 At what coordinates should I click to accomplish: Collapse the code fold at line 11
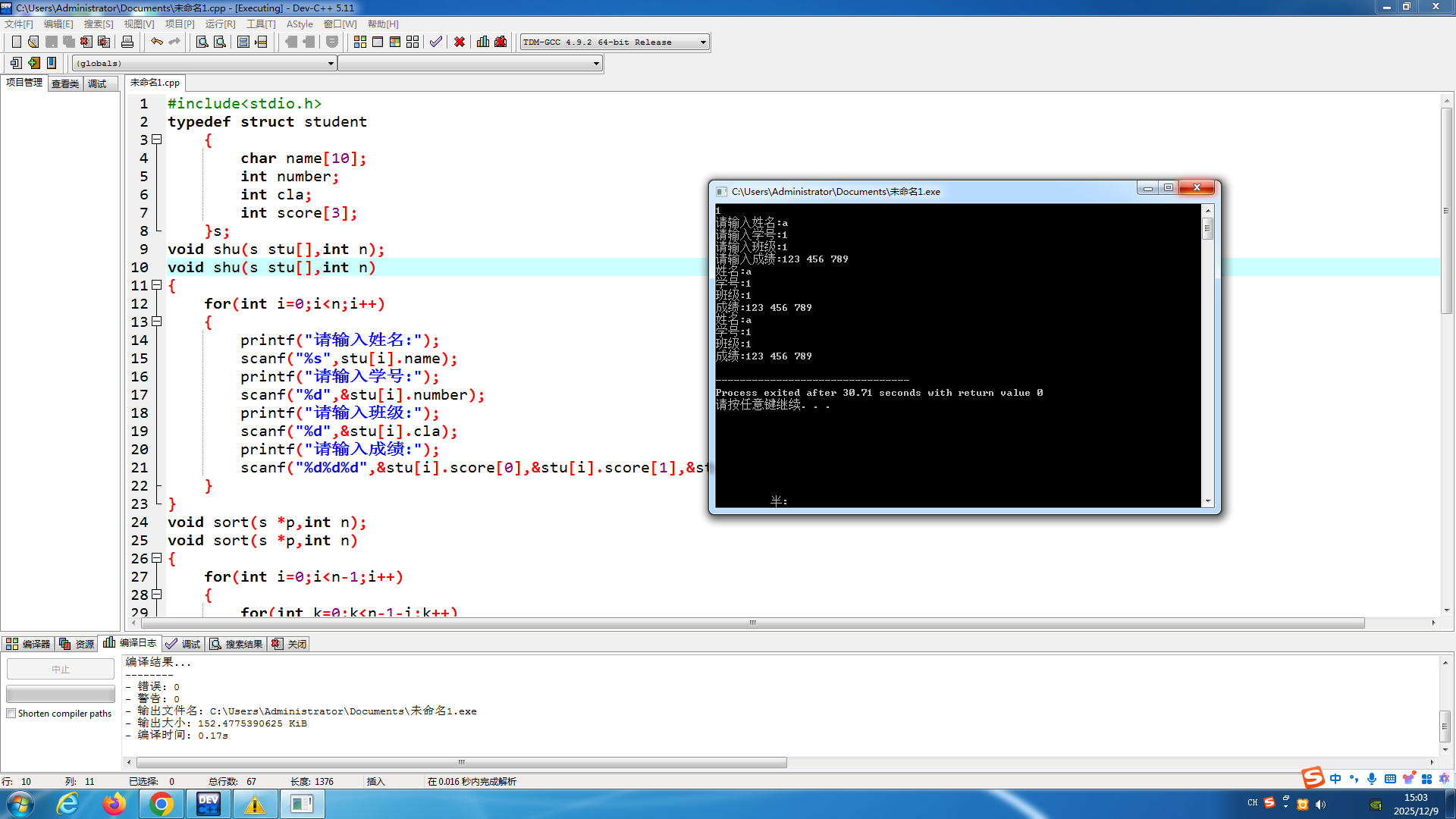tap(157, 285)
